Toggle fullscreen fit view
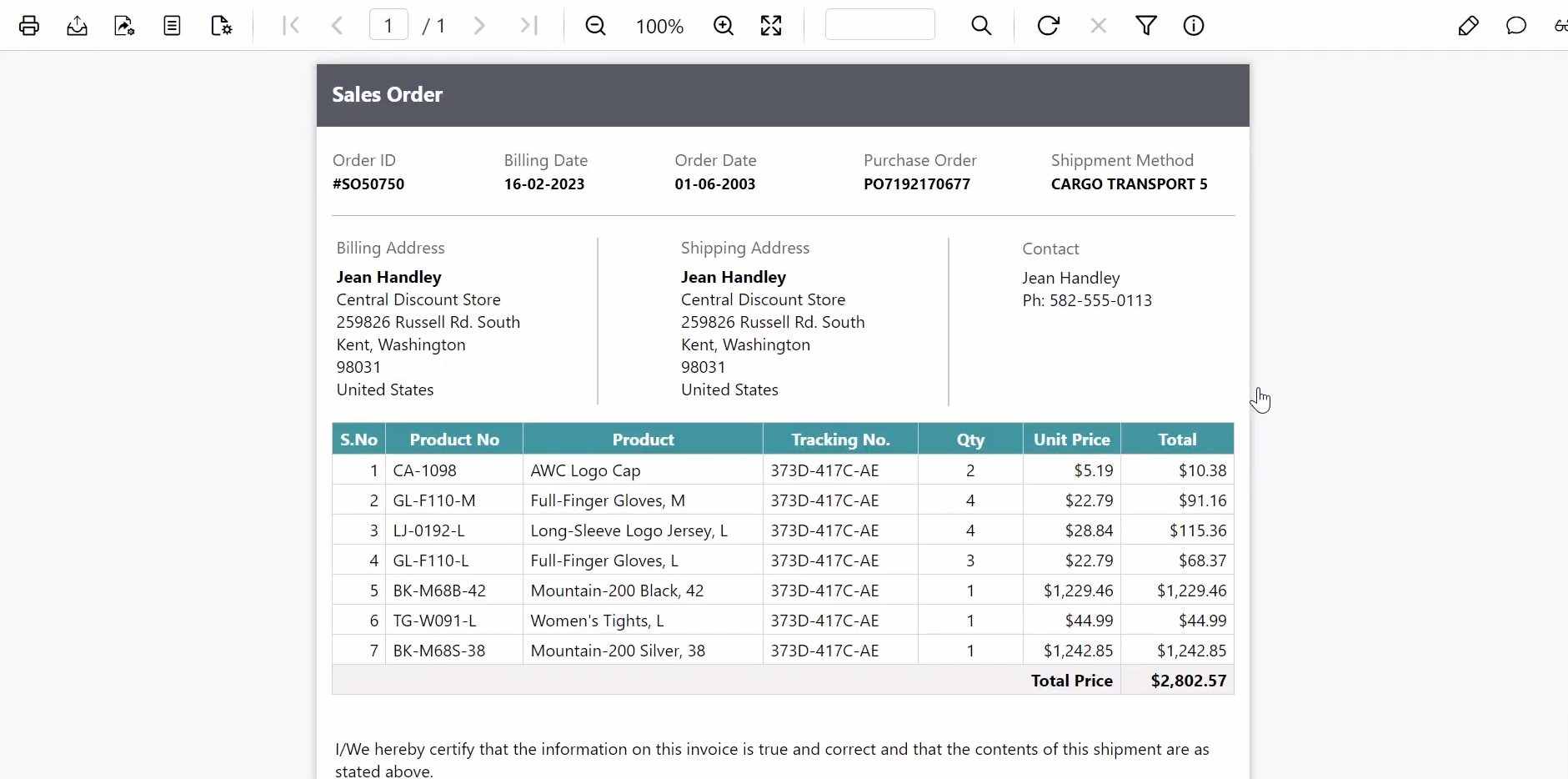 click(771, 25)
